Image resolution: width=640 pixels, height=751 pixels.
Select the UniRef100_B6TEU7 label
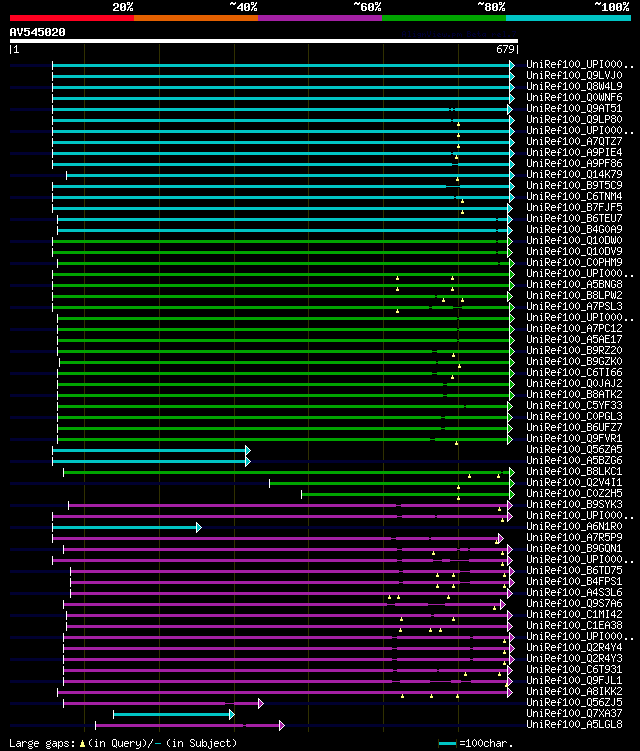tap(574, 218)
